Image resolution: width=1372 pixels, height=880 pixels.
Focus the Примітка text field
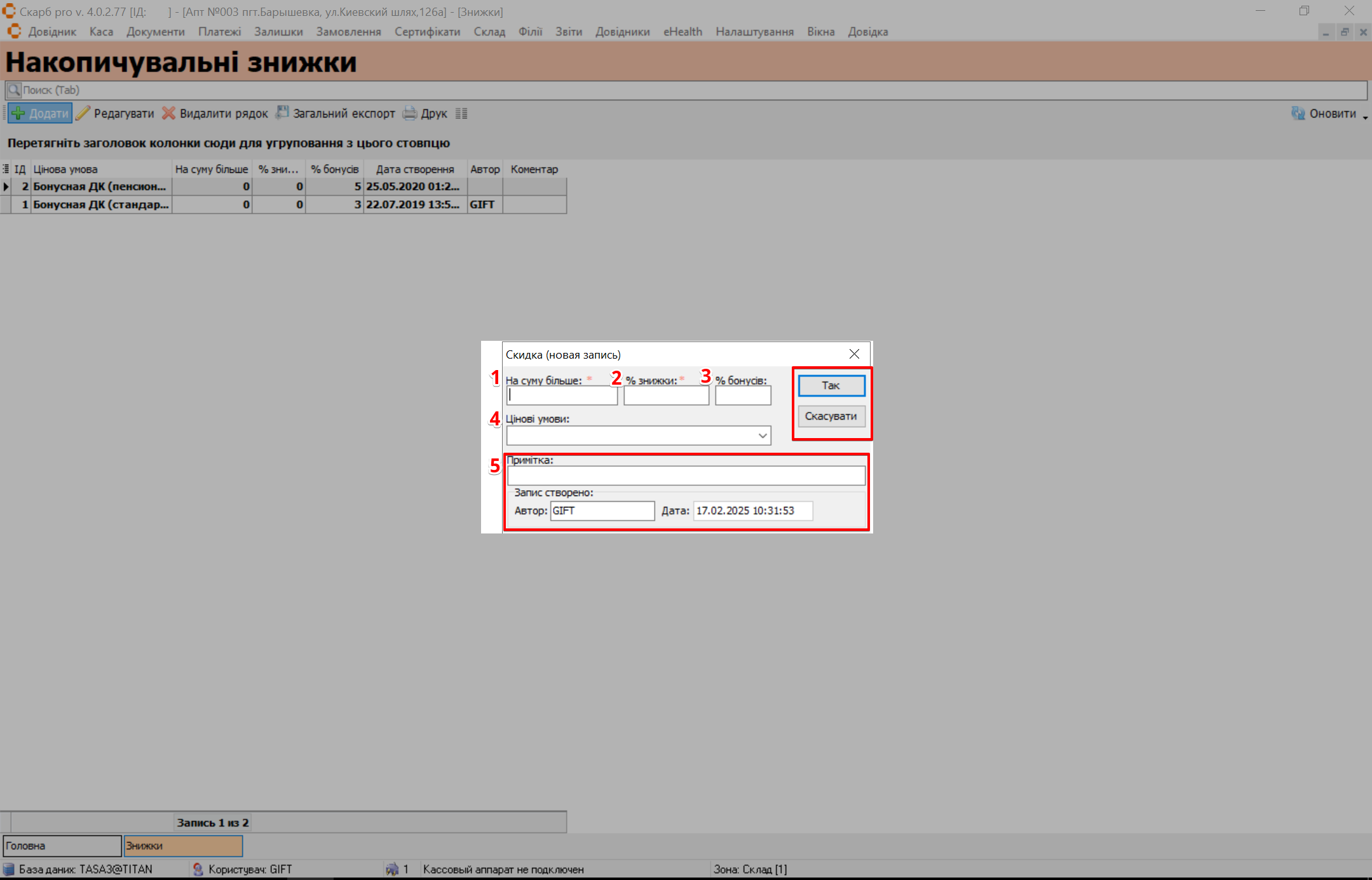click(686, 475)
